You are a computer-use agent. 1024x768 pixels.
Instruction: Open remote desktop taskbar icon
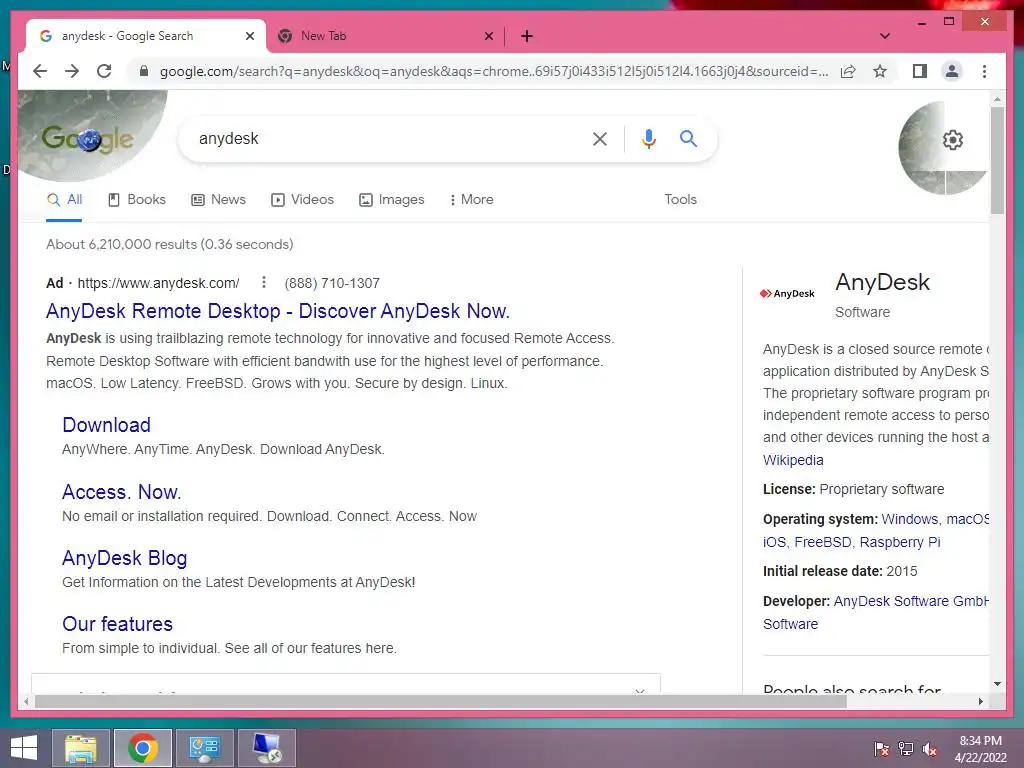tap(267, 748)
